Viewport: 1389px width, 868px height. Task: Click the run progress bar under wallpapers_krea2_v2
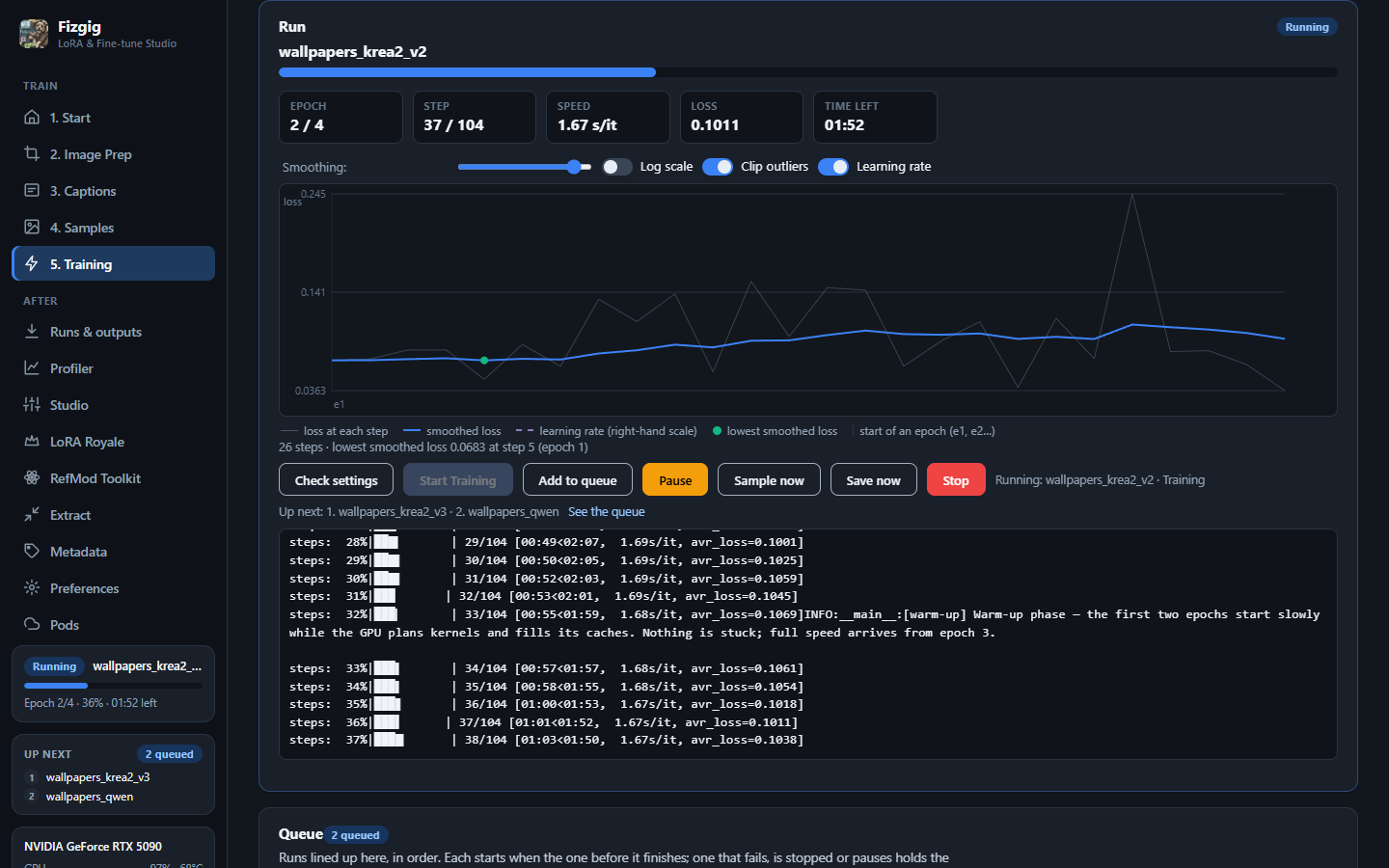(x=807, y=72)
